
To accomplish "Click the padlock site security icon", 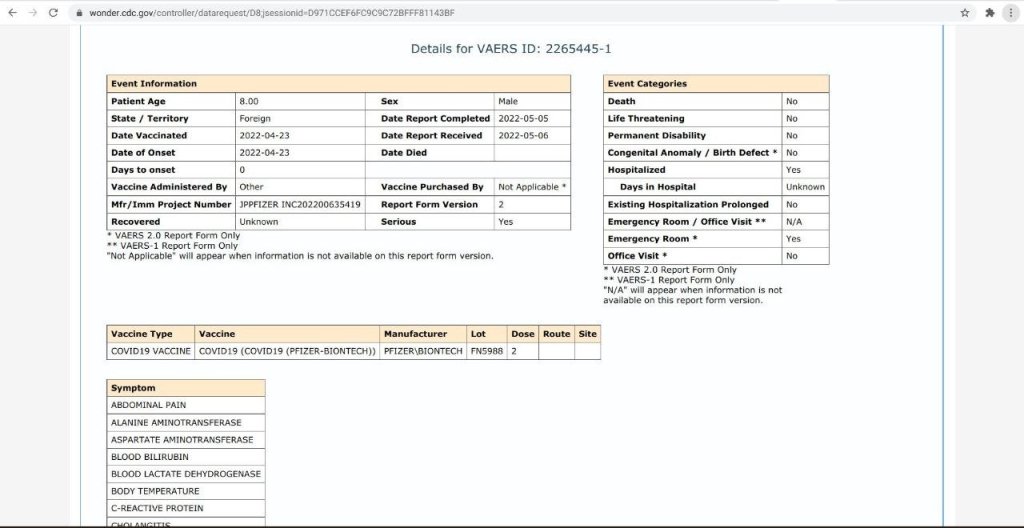I will pyautogui.click(x=79, y=13).
